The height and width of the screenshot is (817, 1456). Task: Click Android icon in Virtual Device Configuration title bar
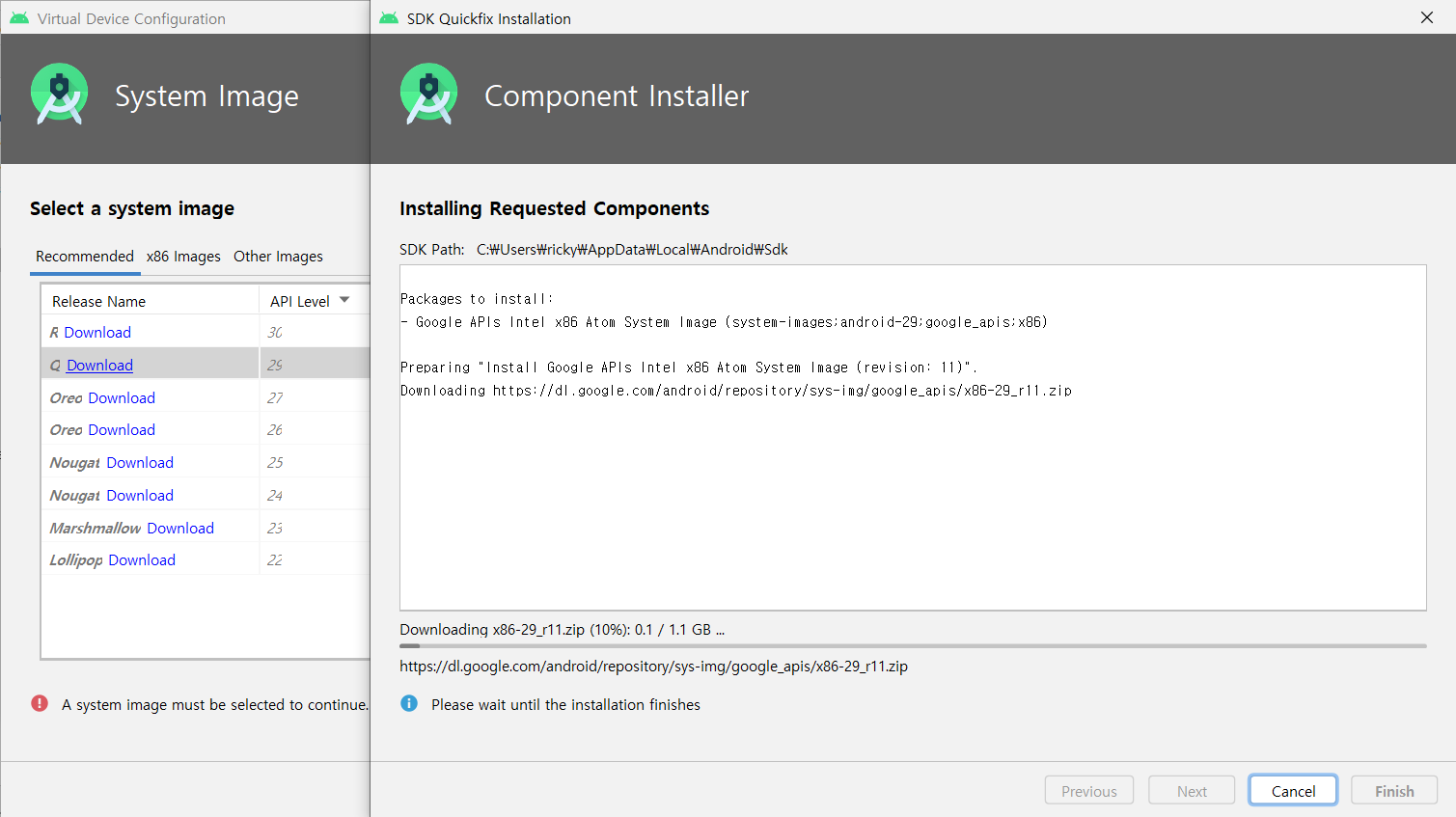point(19,18)
